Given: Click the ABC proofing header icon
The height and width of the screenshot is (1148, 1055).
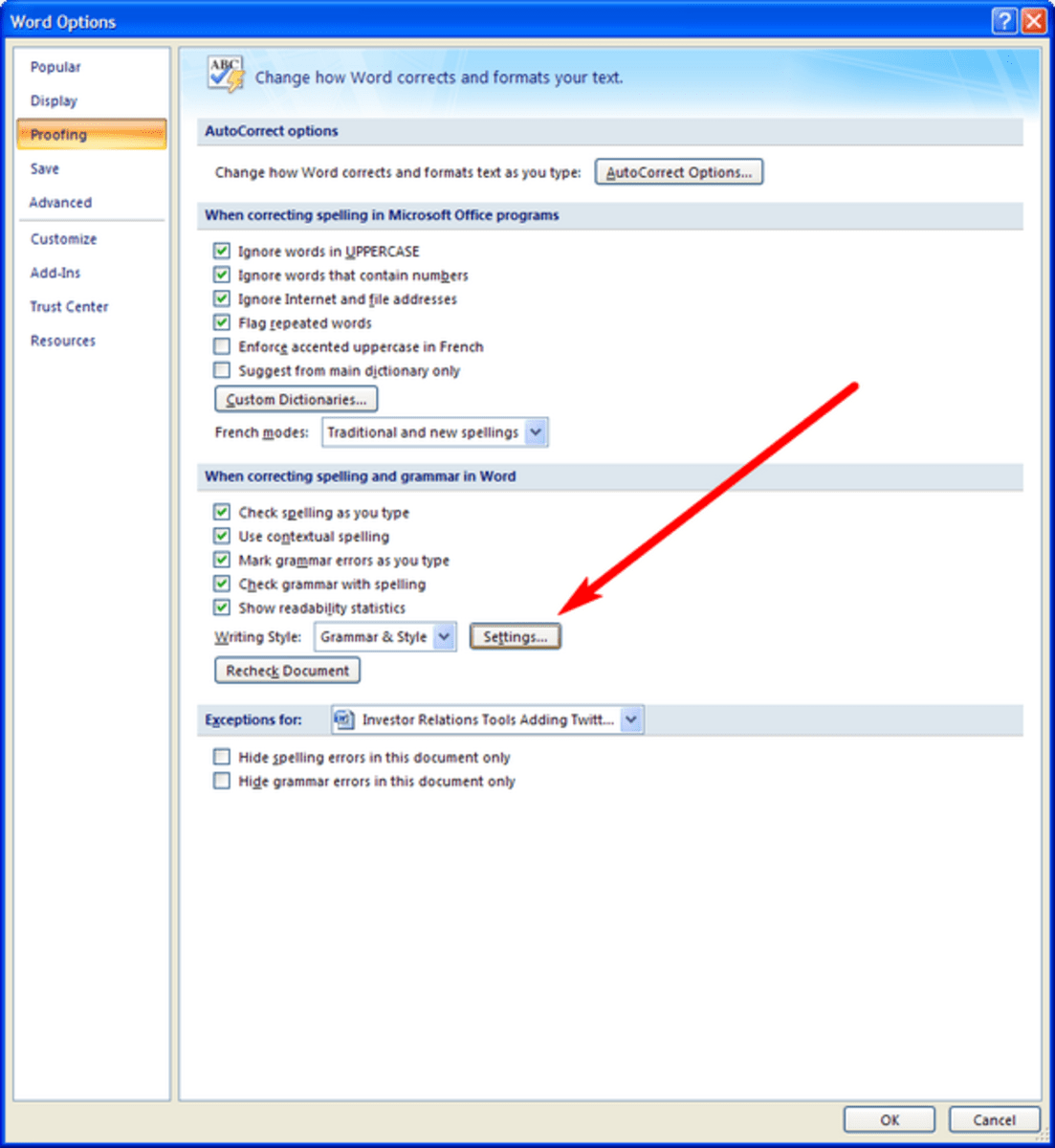Looking at the screenshot, I should (226, 74).
